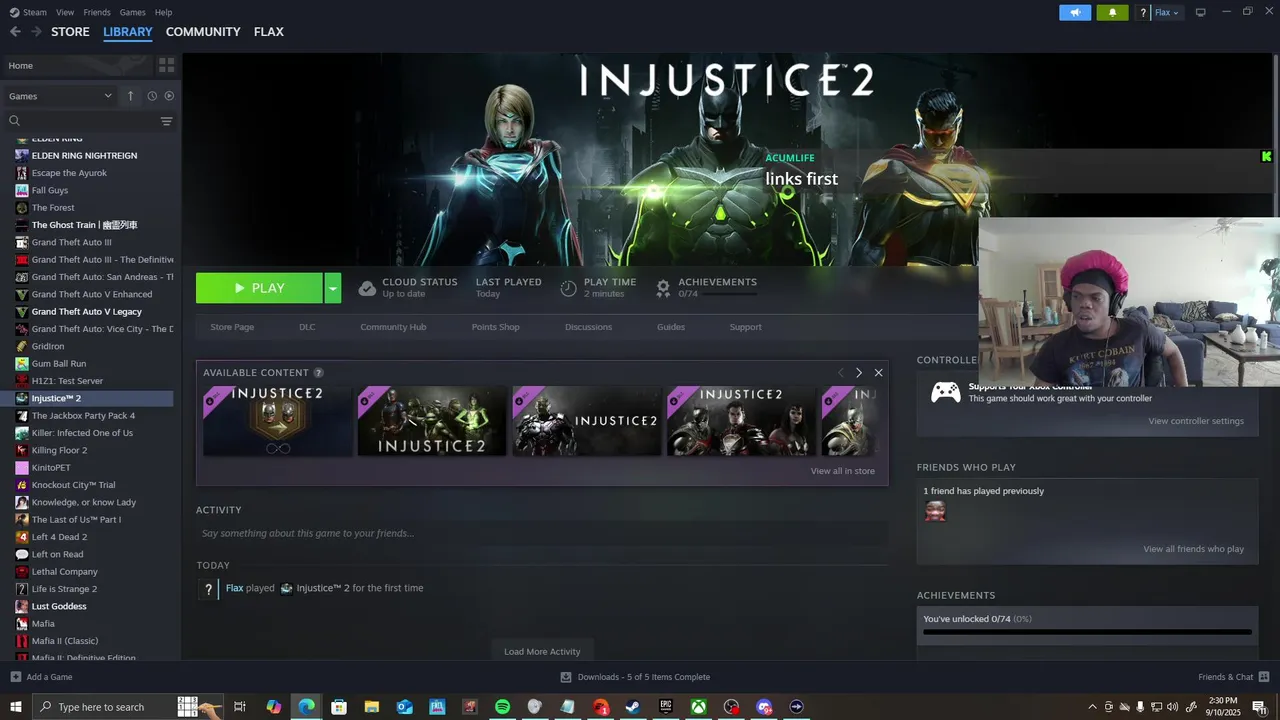This screenshot has height=720, width=1280.
Task: Go back with the left arrow
Action: (x=15, y=32)
